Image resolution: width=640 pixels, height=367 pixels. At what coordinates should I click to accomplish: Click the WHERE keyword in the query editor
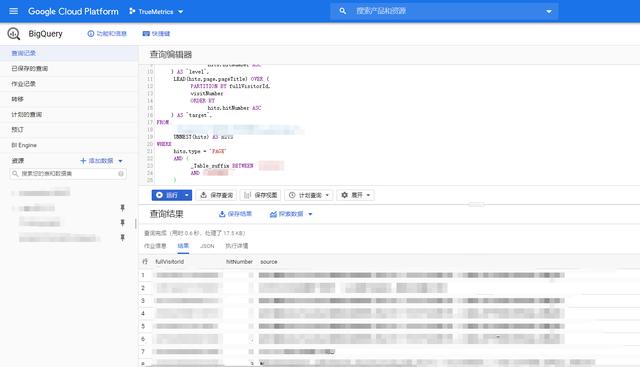pos(164,144)
